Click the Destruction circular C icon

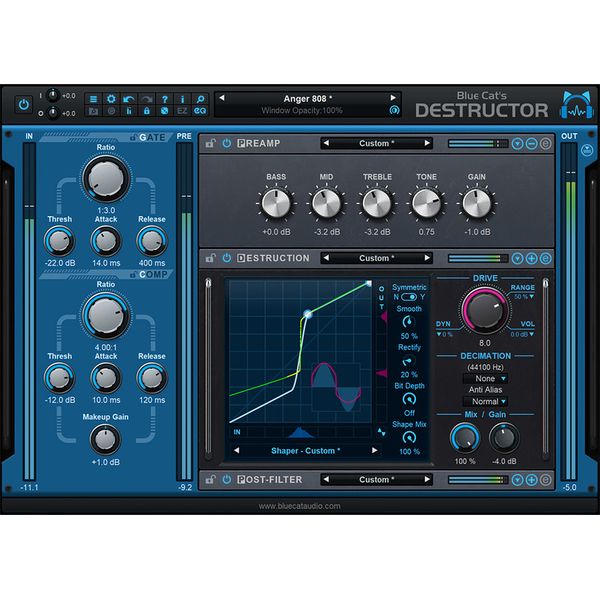pos(546,258)
